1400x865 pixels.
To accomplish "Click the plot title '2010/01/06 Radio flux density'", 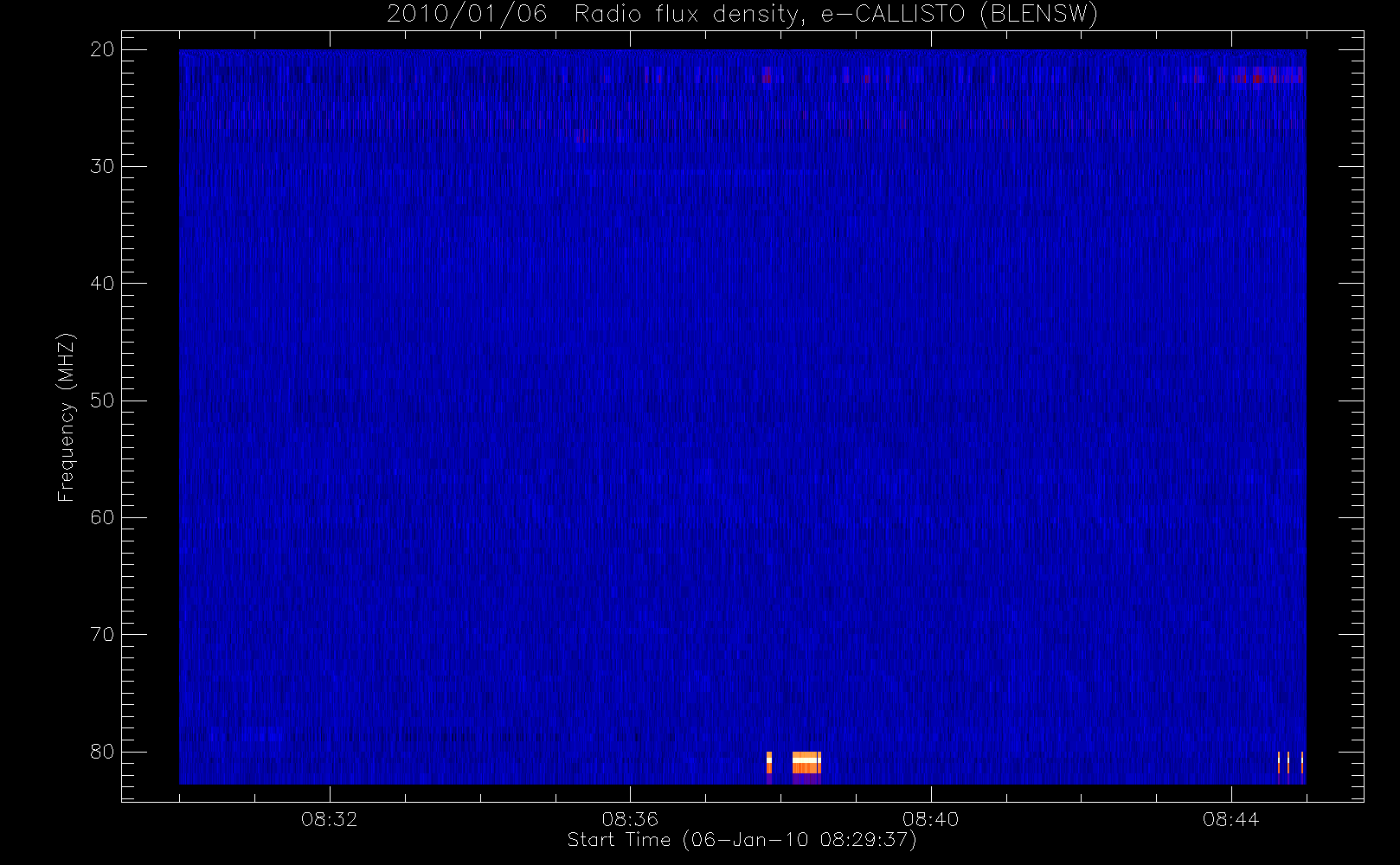I will [742, 14].
